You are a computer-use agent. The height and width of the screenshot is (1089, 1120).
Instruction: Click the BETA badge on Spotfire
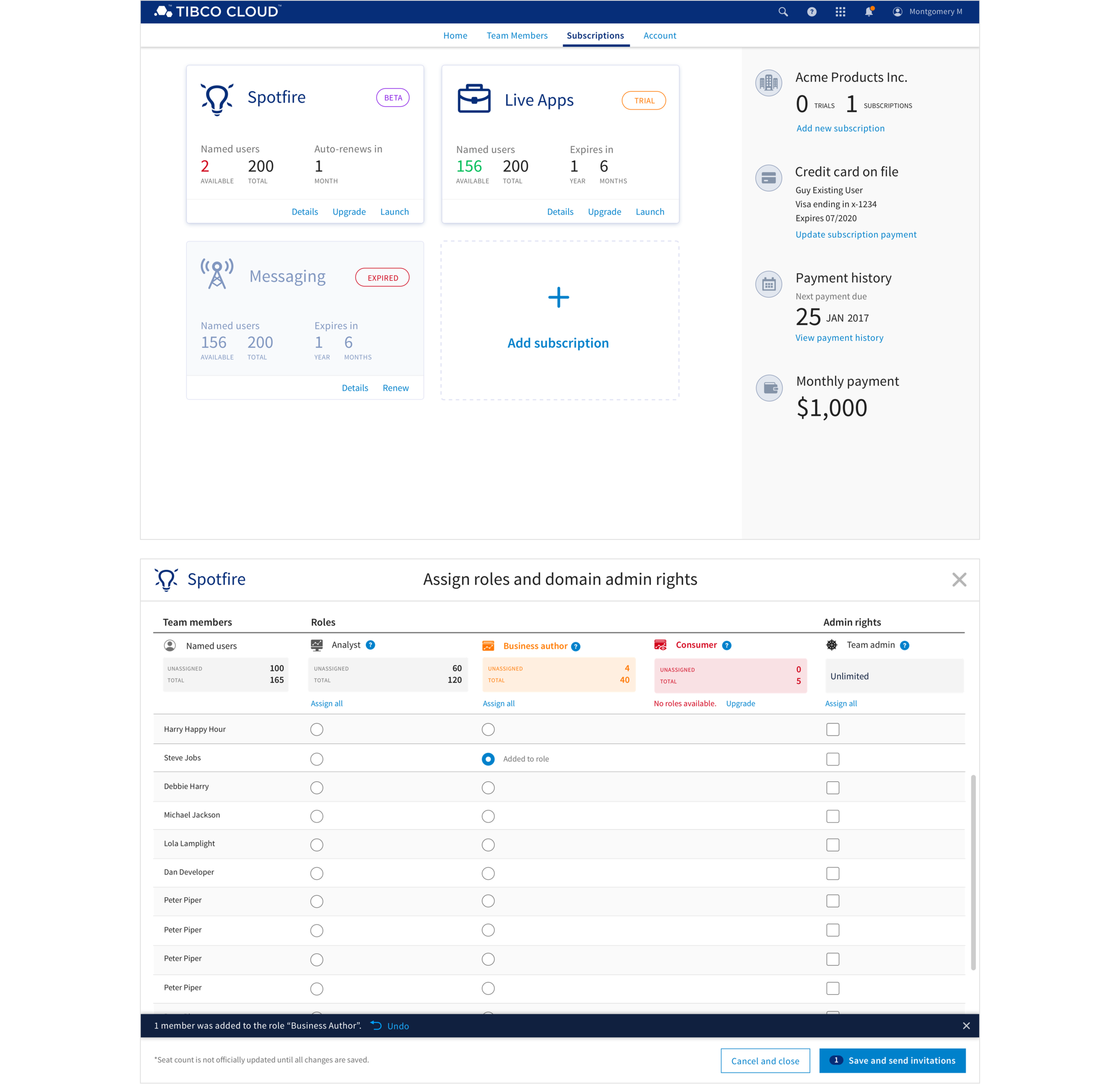(x=392, y=98)
